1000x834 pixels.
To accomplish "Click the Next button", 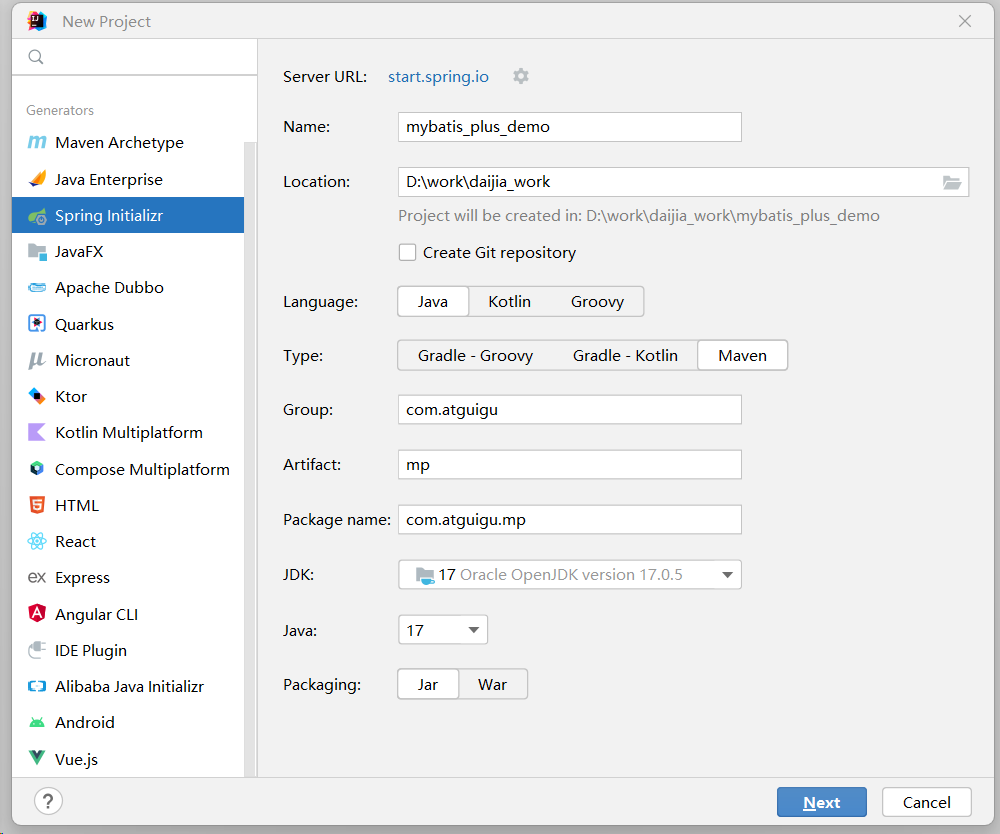I will tap(821, 802).
